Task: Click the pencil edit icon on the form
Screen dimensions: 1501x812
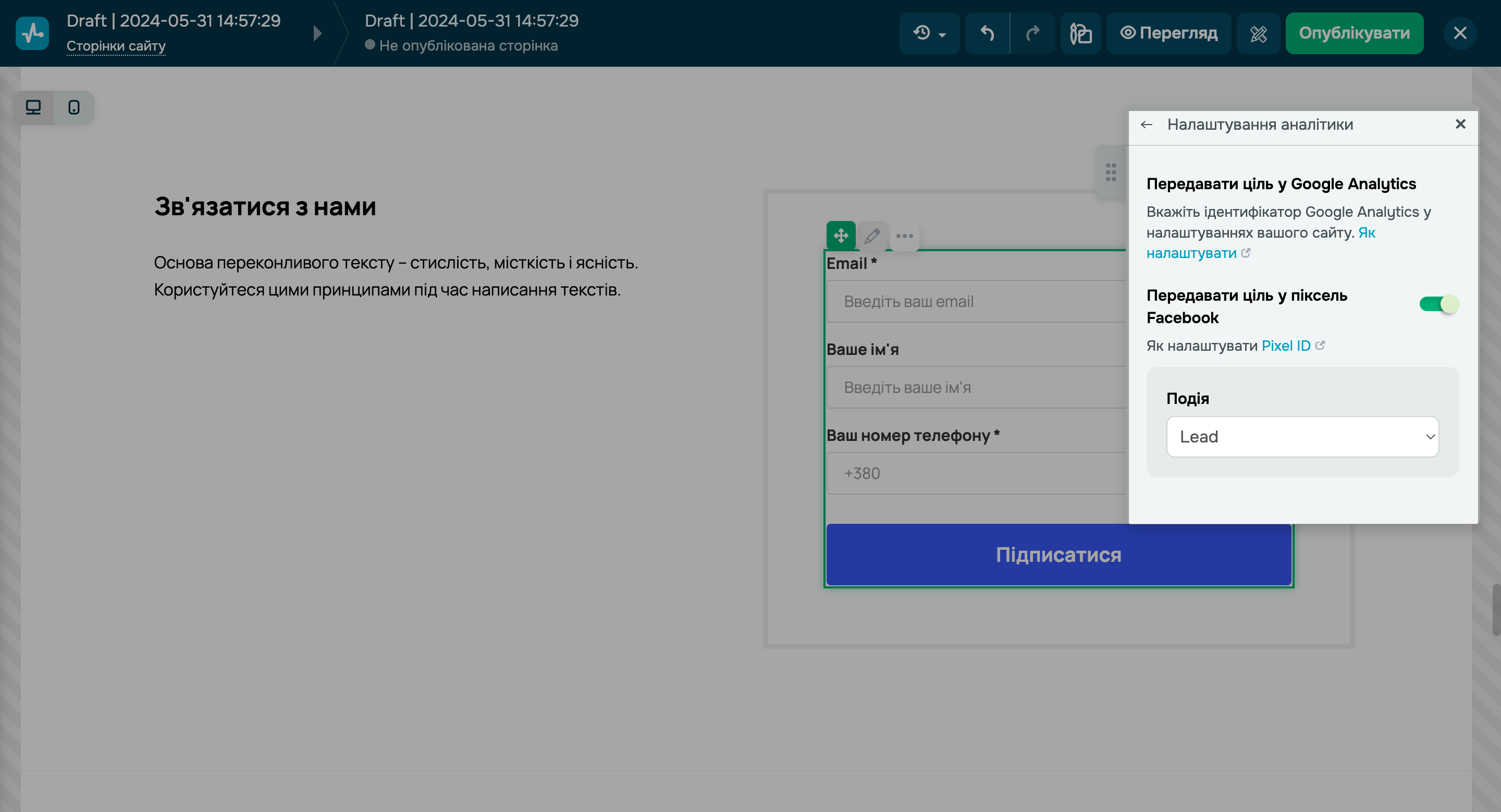Action: 872,236
